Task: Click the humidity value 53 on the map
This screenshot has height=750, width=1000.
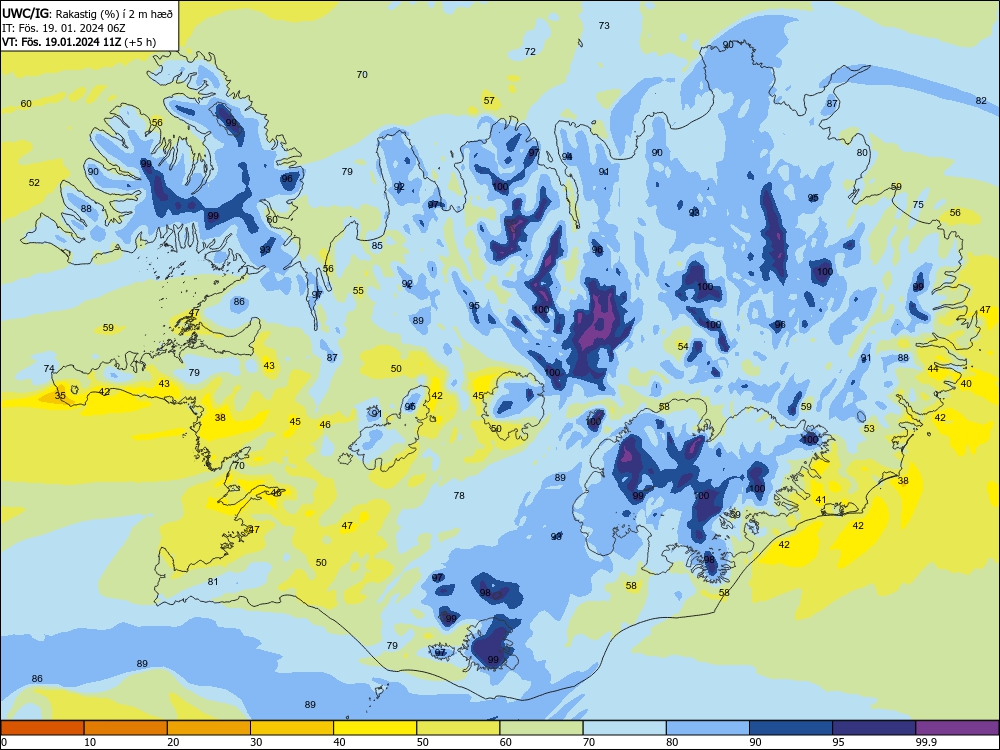Action: (x=869, y=429)
